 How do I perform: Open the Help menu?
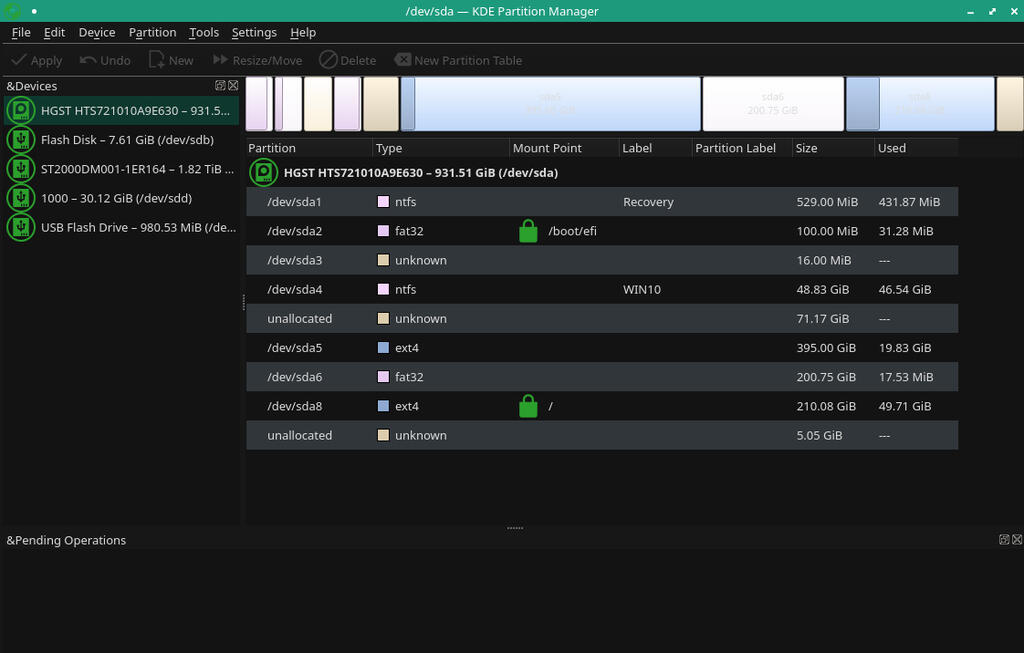pyautogui.click(x=303, y=33)
